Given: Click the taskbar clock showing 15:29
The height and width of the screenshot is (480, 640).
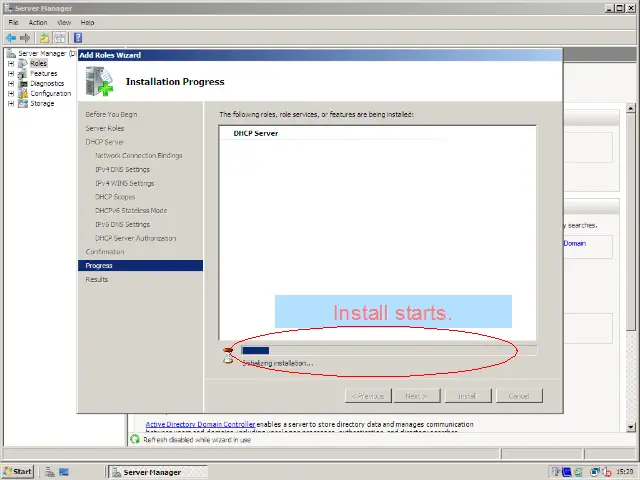Looking at the screenshot, I should (625, 472).
